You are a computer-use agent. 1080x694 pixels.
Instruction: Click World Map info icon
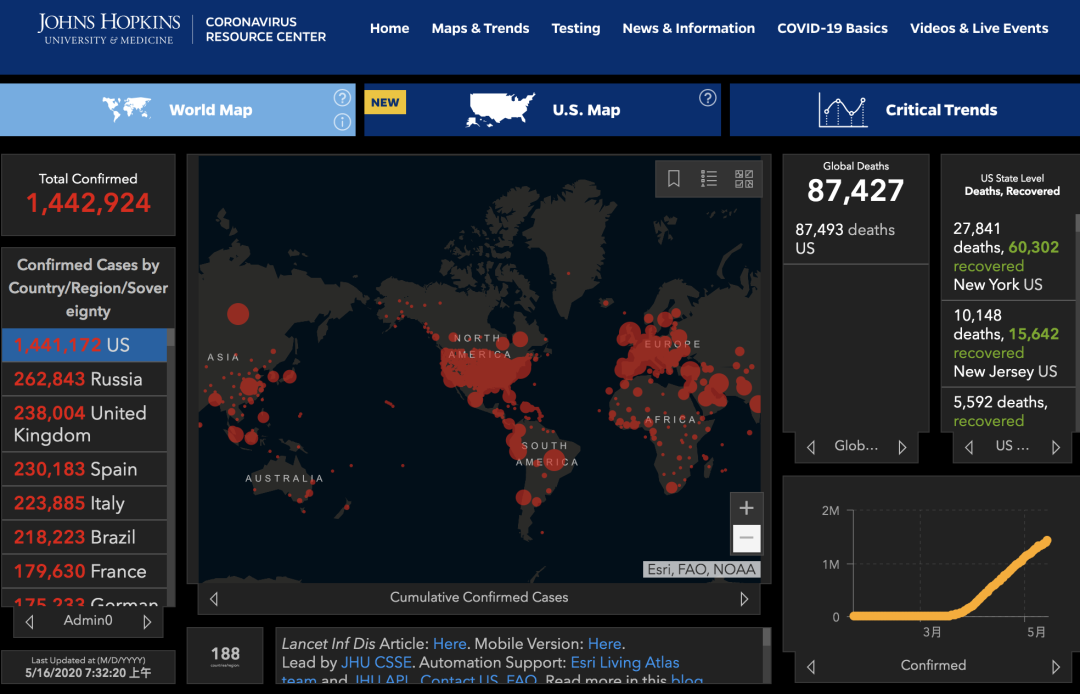tap(342, 122)
